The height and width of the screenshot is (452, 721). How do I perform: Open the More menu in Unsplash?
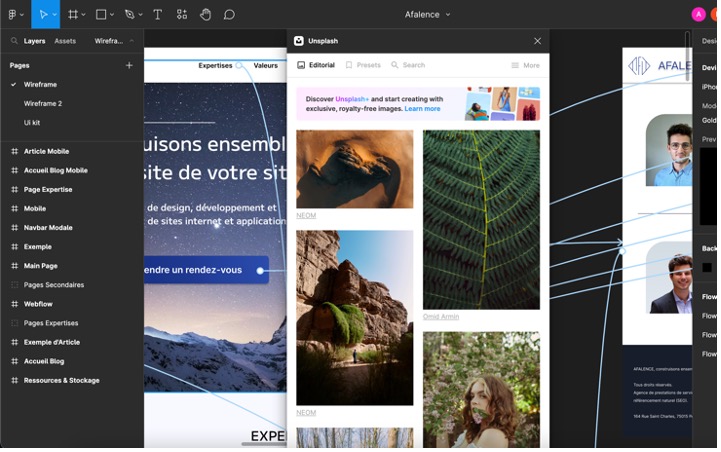pyautogui.click(x=526, y=65)
